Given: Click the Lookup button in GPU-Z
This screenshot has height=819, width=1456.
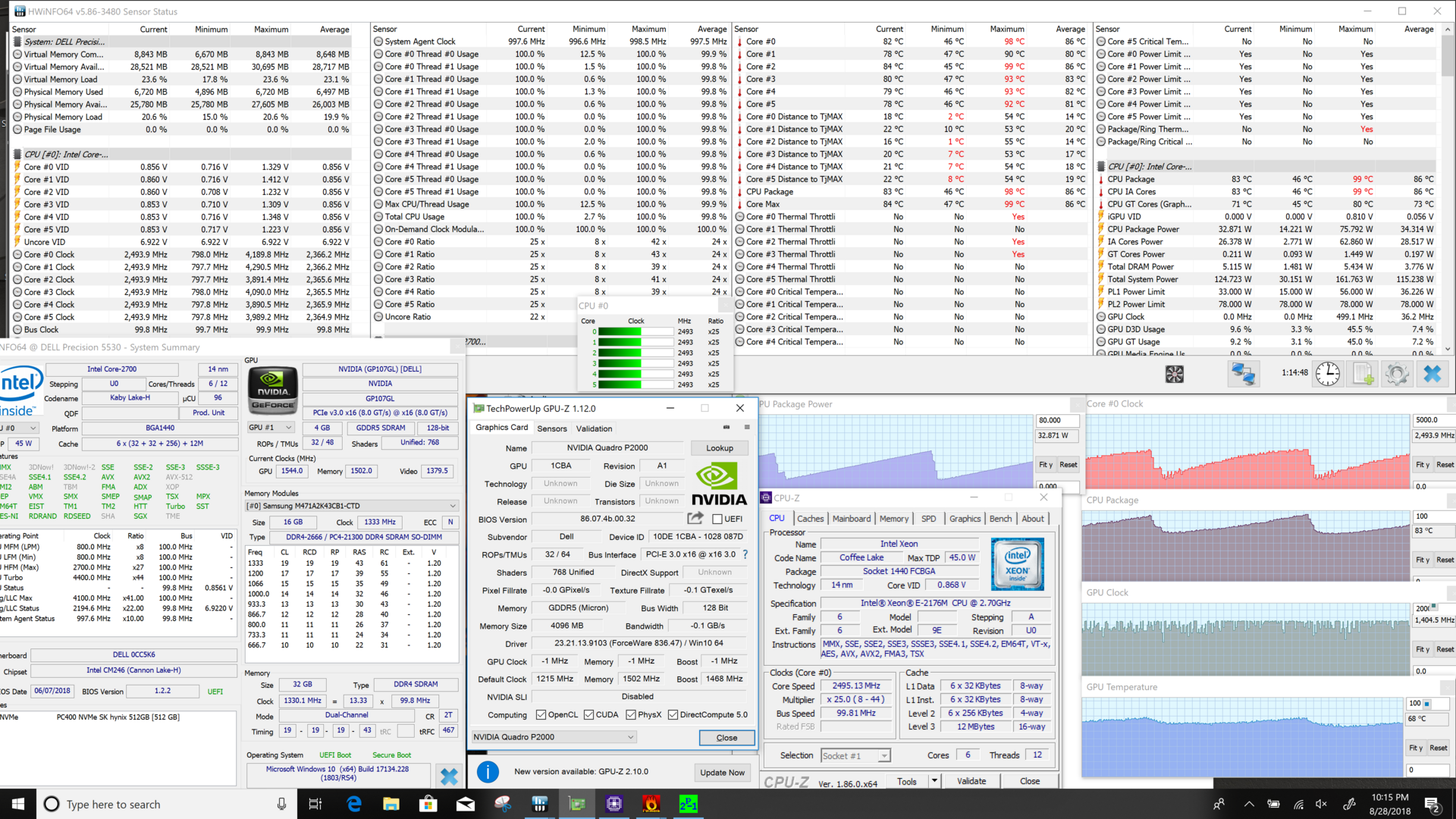Looking at the screenshot, I should click(720, 448).
